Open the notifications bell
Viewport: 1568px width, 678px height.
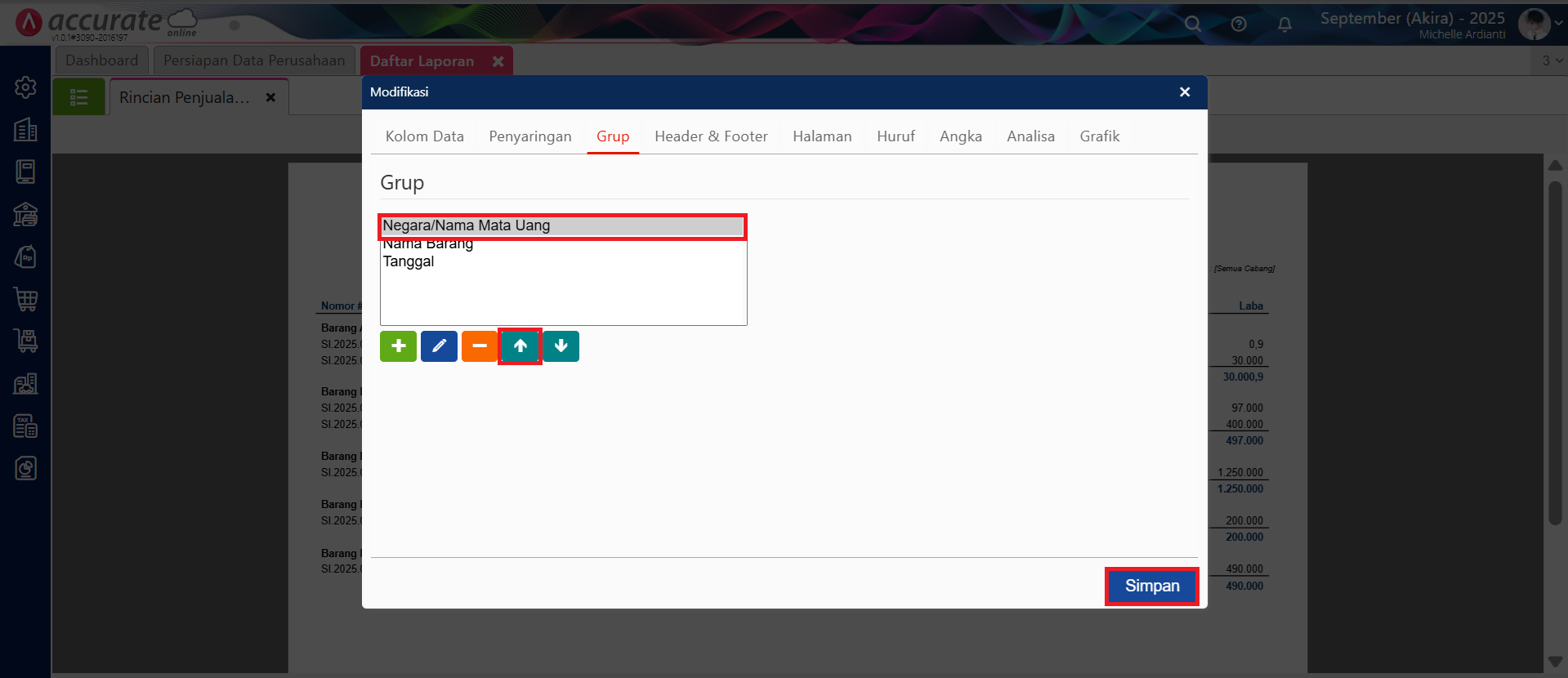tap(1284, 25)
